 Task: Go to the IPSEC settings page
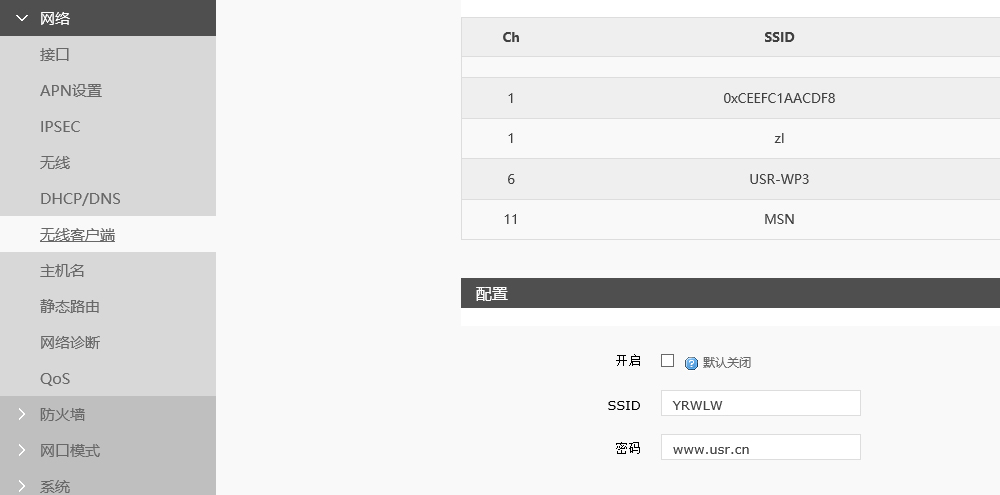point(60,127)
